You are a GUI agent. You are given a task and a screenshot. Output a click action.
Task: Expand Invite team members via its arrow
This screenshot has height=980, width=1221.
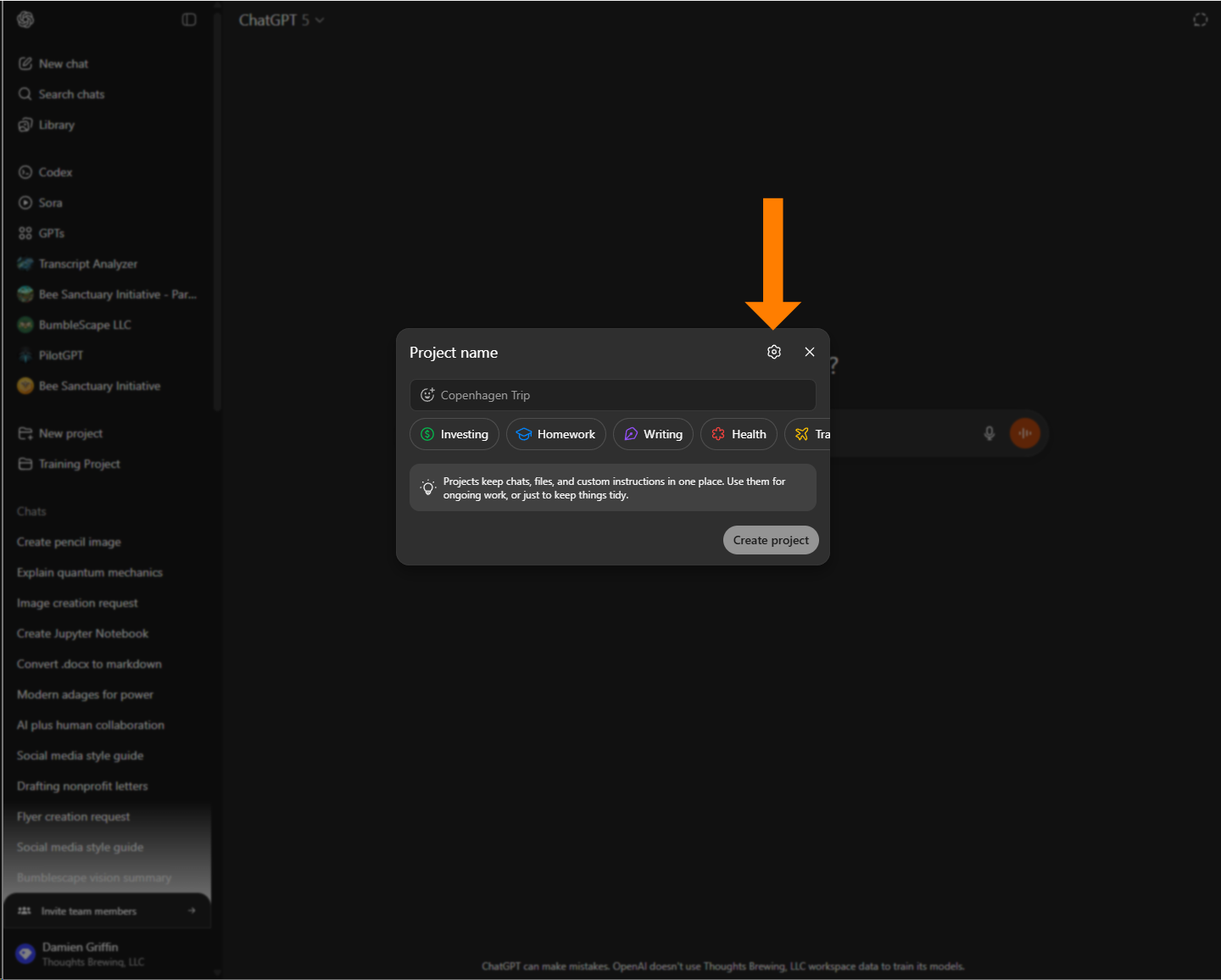point(189,910)
